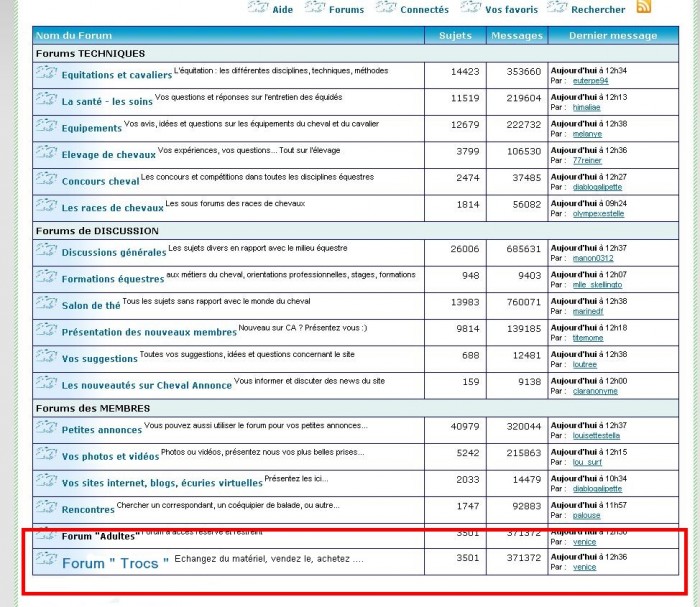Image resolution: width=700 pixels, height=607 pixels.
Task: Open the Rechercher menu item
Action: coord(598,9)
